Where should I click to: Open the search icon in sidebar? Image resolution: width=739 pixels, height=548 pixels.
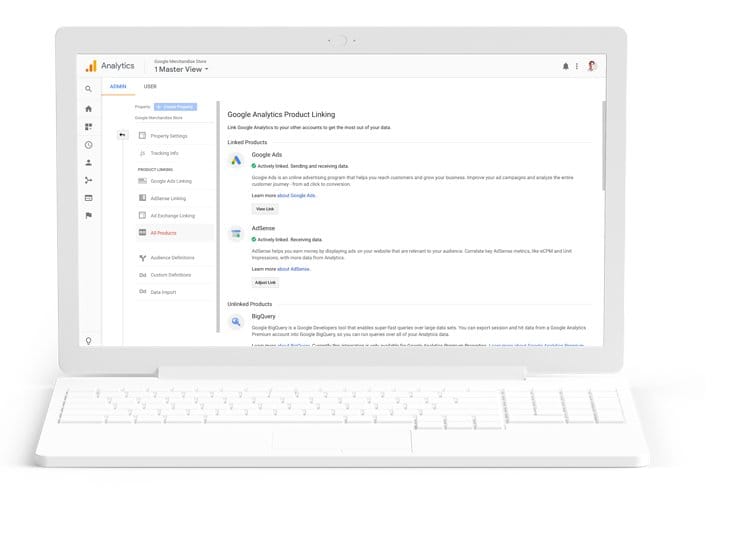click(x=88, y=89)
